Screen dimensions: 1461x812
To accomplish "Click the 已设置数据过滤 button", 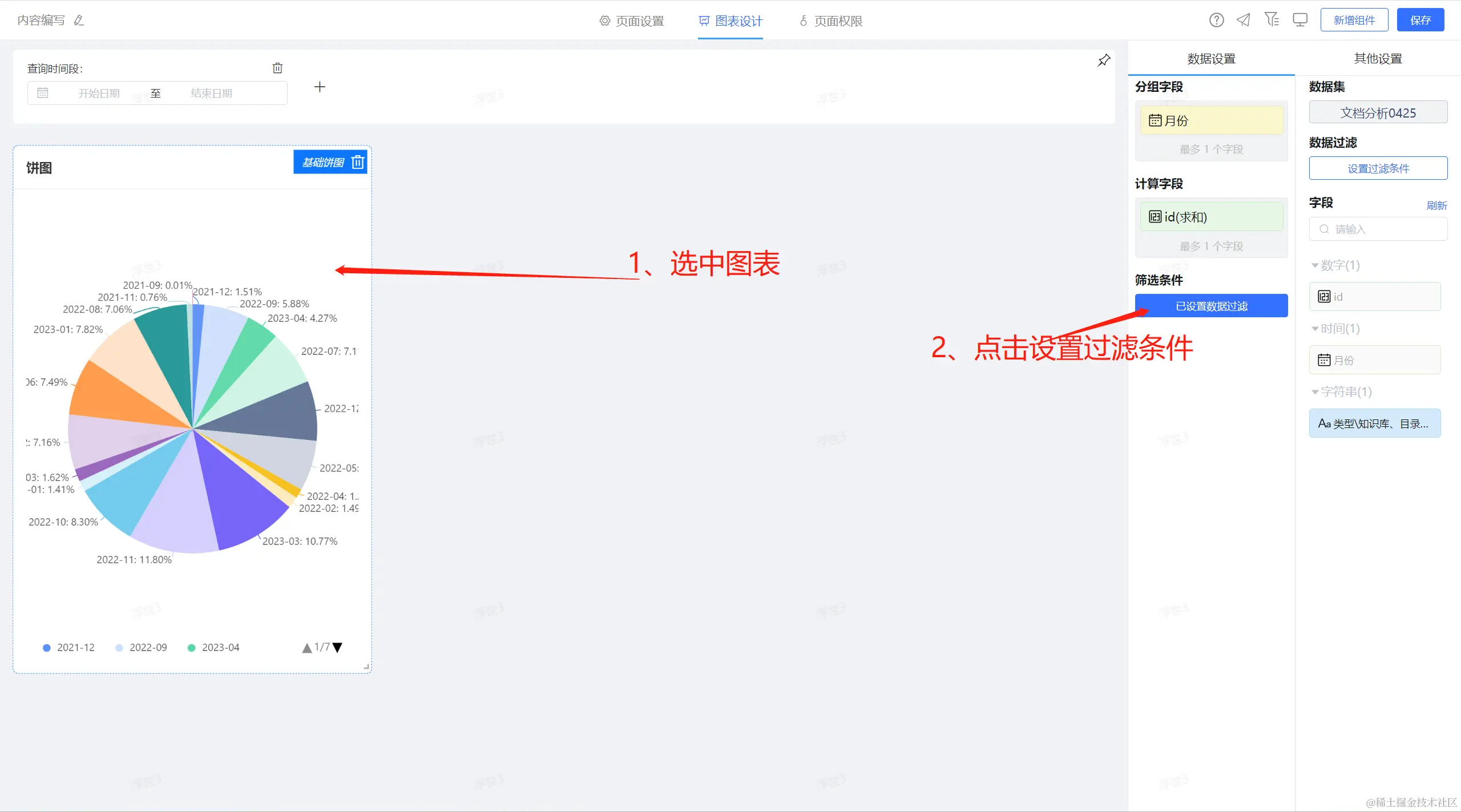I will pos(1211,306).
